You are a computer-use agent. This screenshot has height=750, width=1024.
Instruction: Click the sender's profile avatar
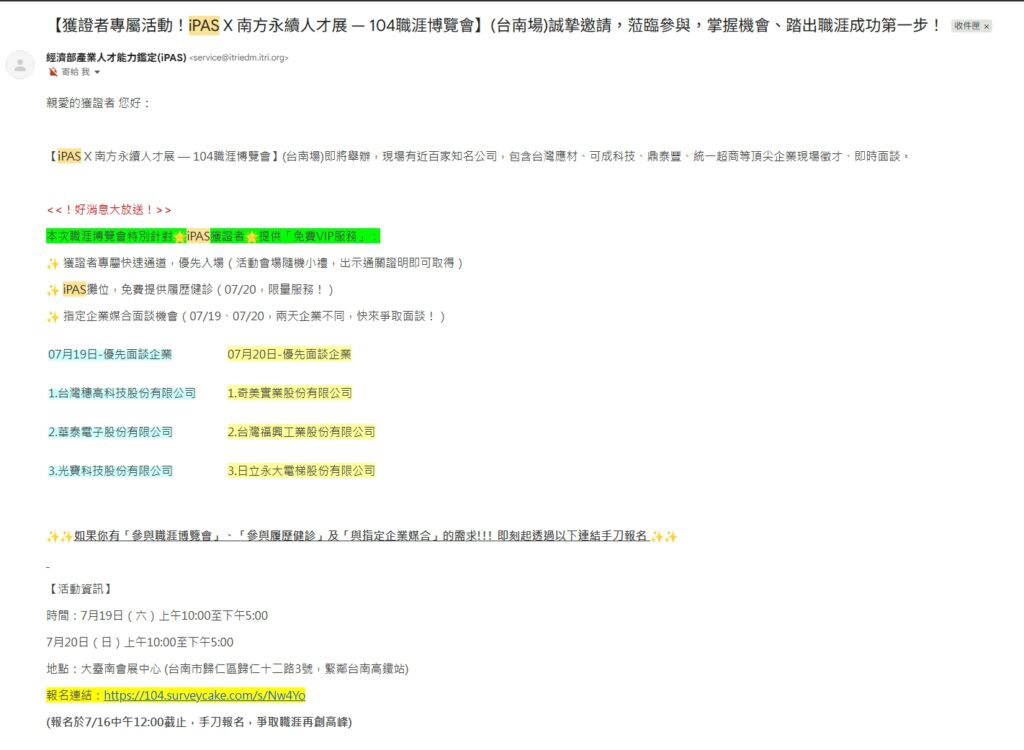click(20, 66)
